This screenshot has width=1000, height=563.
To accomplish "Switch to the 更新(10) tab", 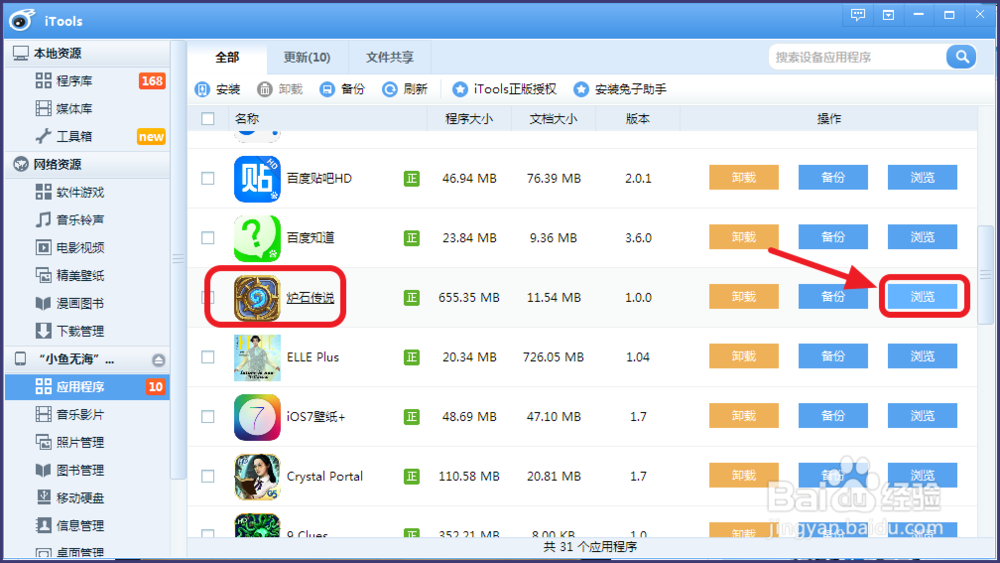I will pos(307,57).
